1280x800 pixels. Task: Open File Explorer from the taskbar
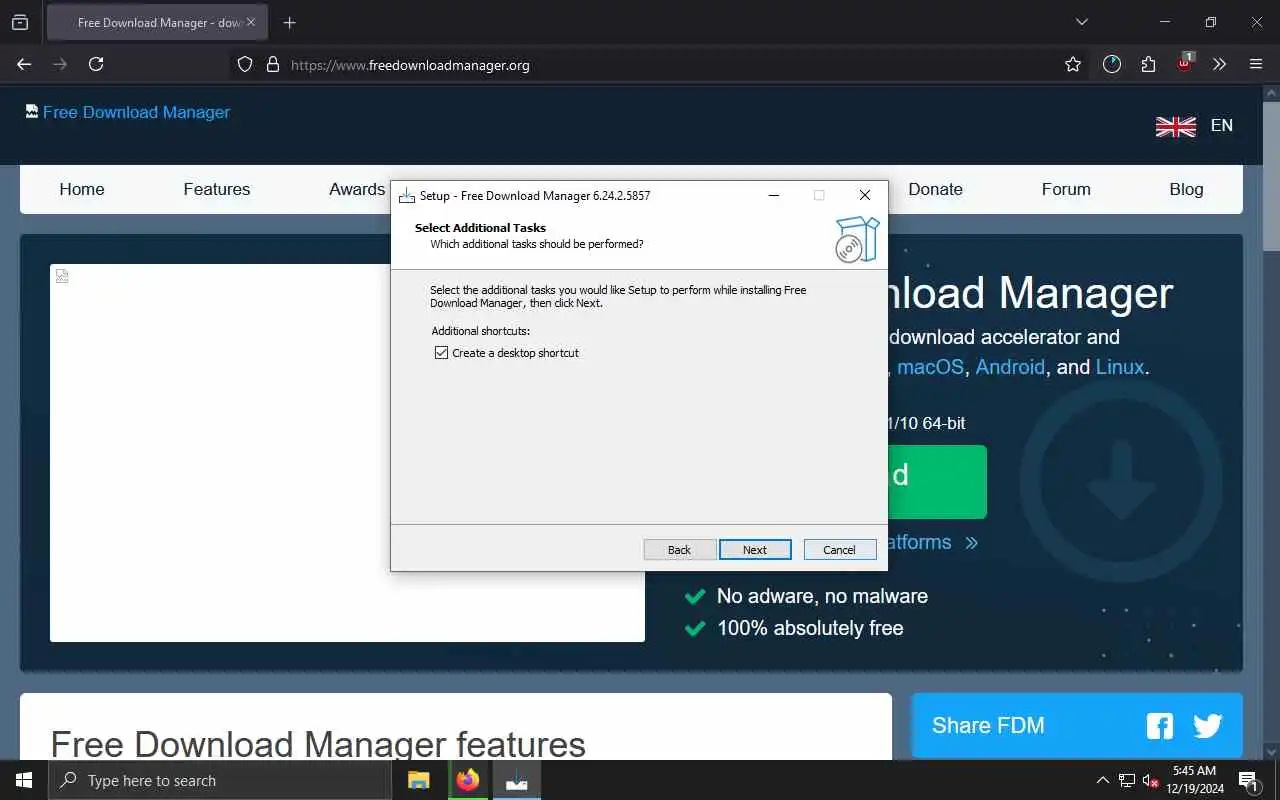click(x=419, y=780)
